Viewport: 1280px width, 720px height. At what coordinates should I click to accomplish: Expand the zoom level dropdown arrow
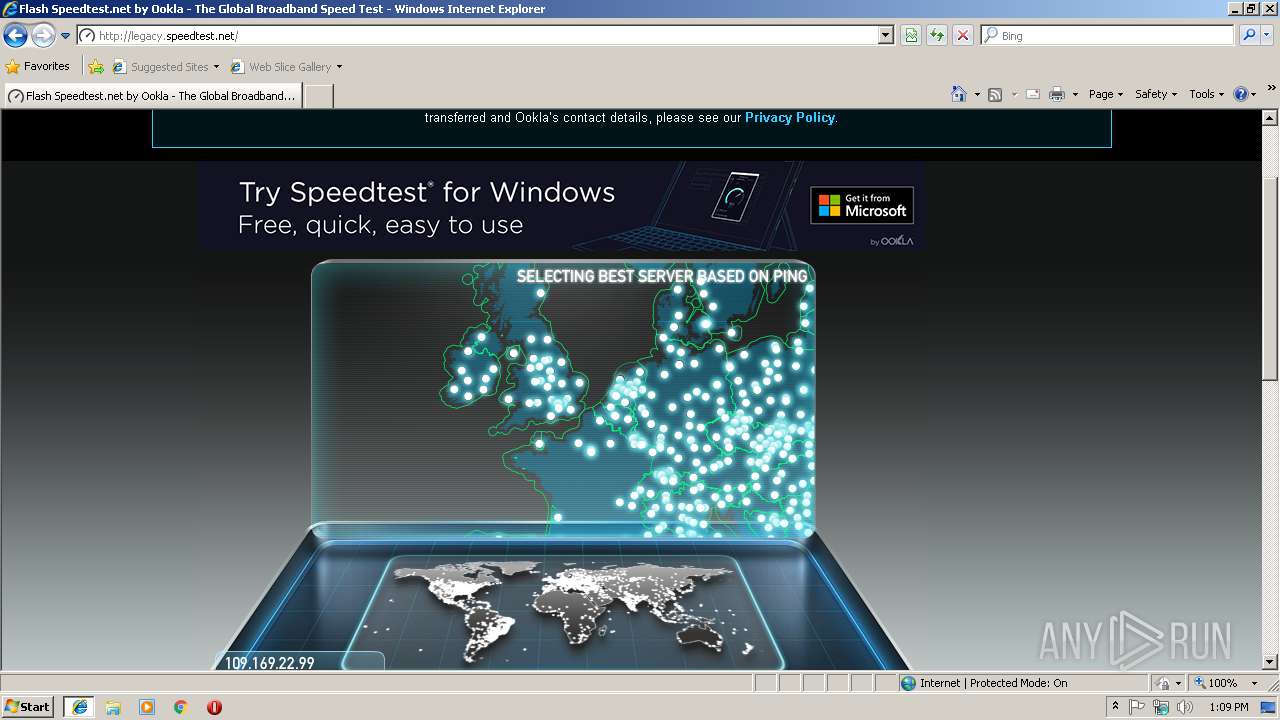pyautogui.click(x=1254, y=683)
